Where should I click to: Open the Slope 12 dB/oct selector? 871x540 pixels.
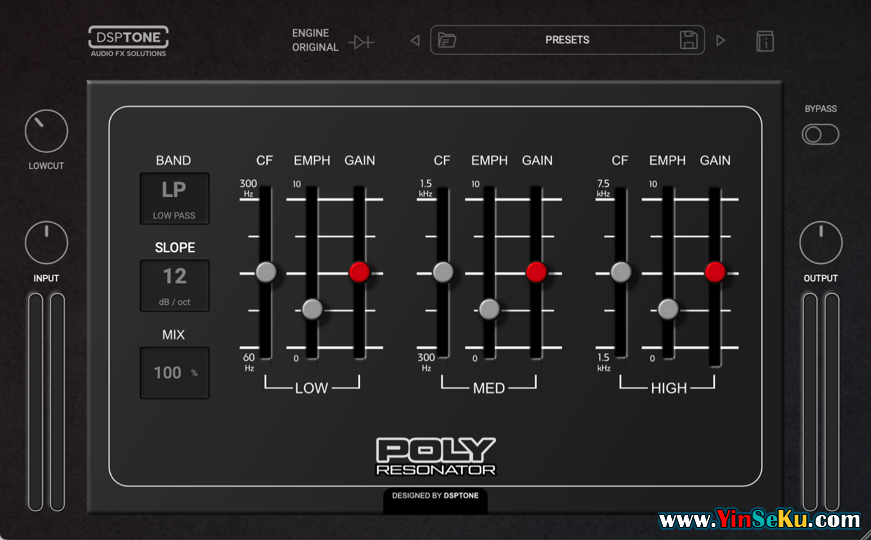175,285
